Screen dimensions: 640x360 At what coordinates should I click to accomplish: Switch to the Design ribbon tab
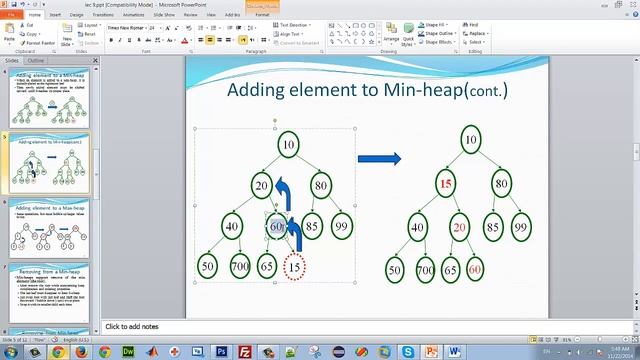(76, 15)
